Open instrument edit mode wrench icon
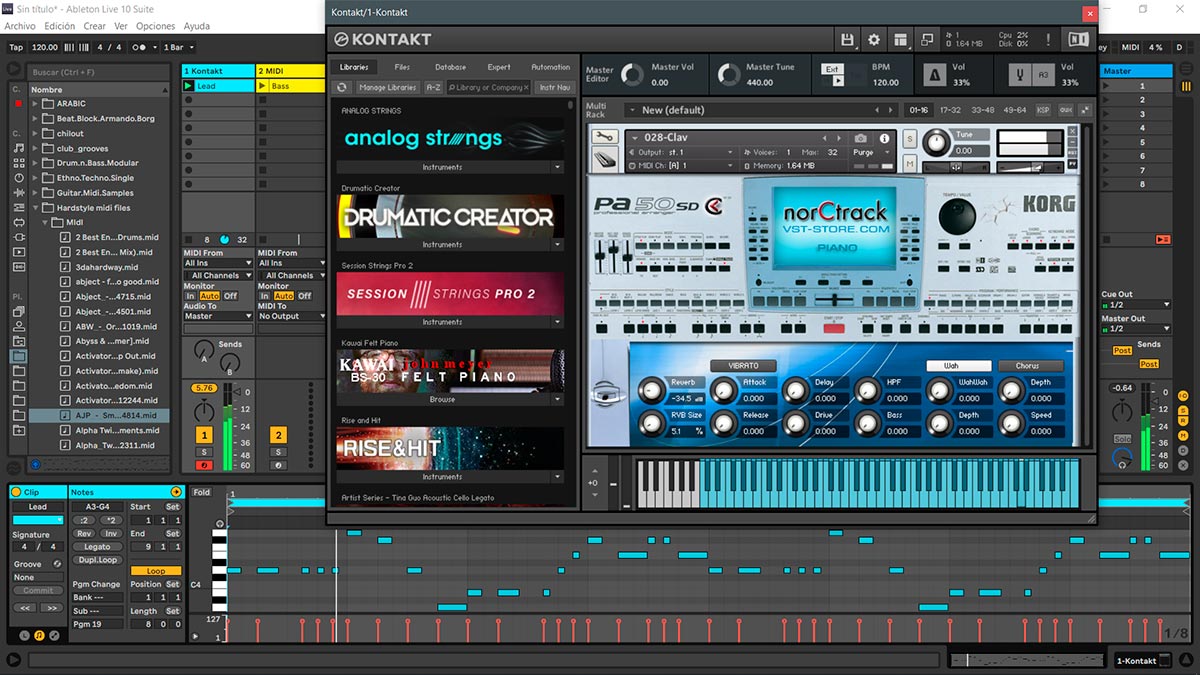 pyautogui.click(x=606, y=137)
